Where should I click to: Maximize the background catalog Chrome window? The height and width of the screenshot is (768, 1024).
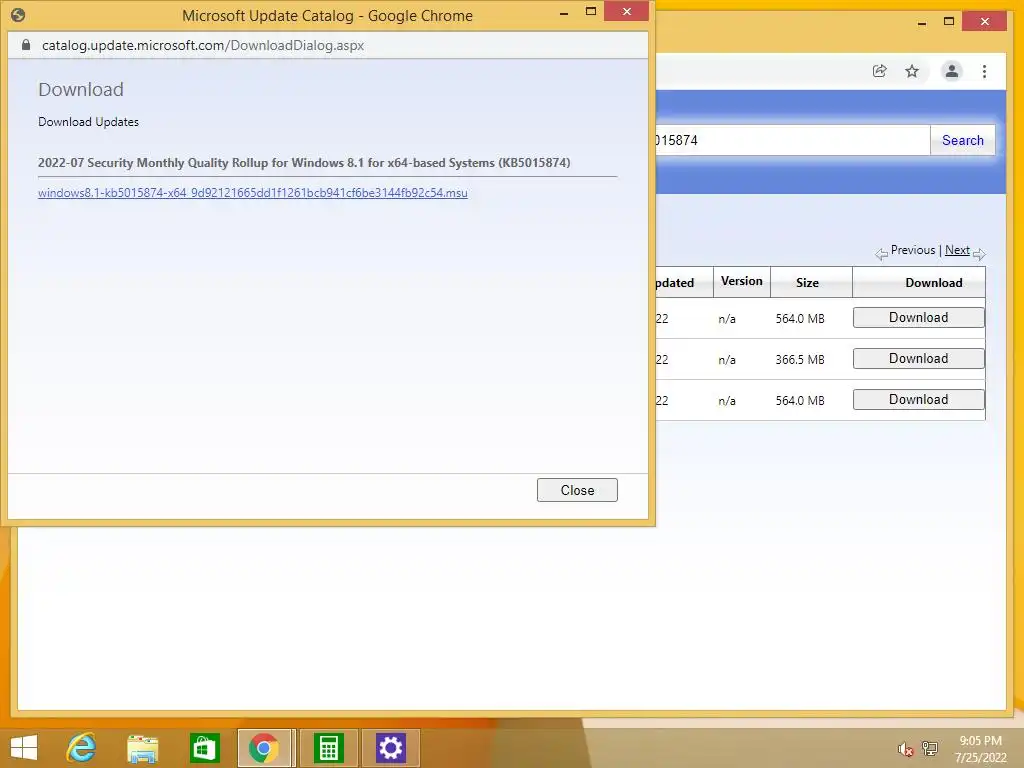pos(949,22)
